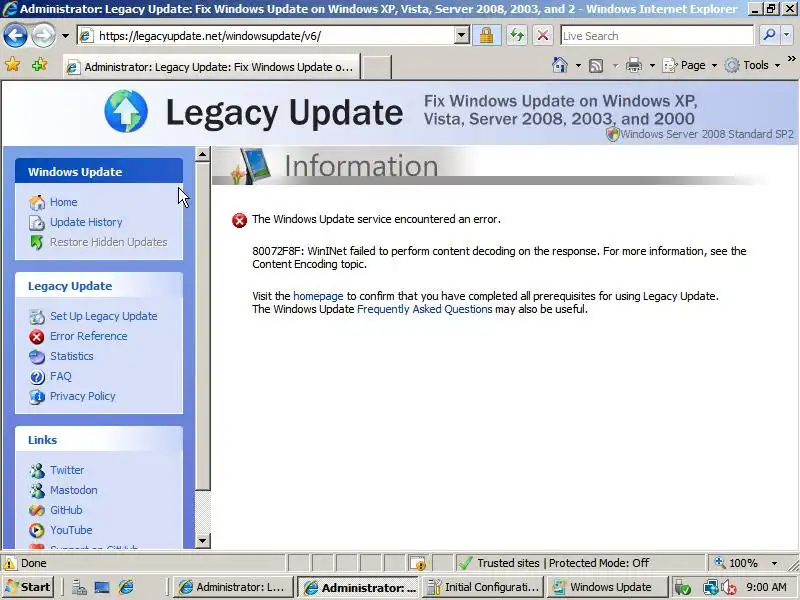
Task: Expand the feeds dropdown arrow
Action: coord(615,65)
